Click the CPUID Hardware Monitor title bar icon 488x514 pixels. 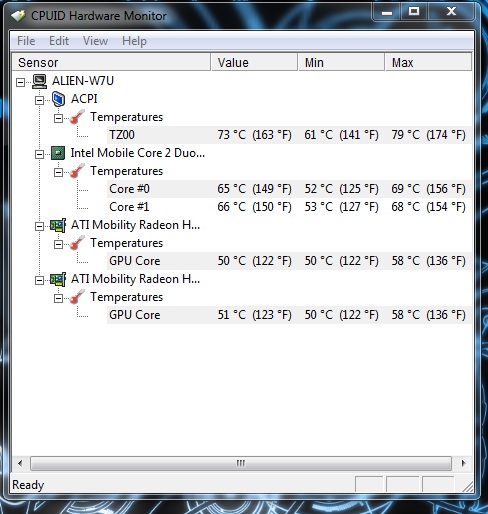[x=18, y=15]
